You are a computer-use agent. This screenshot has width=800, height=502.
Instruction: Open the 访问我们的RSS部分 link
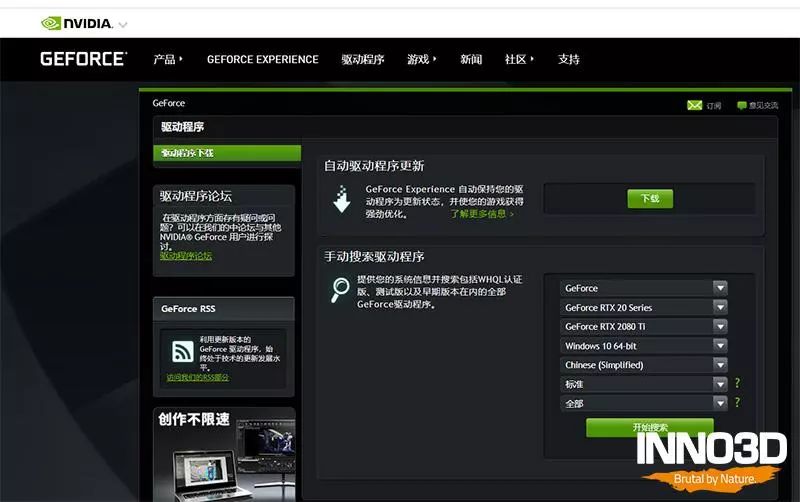pos(198,377)
